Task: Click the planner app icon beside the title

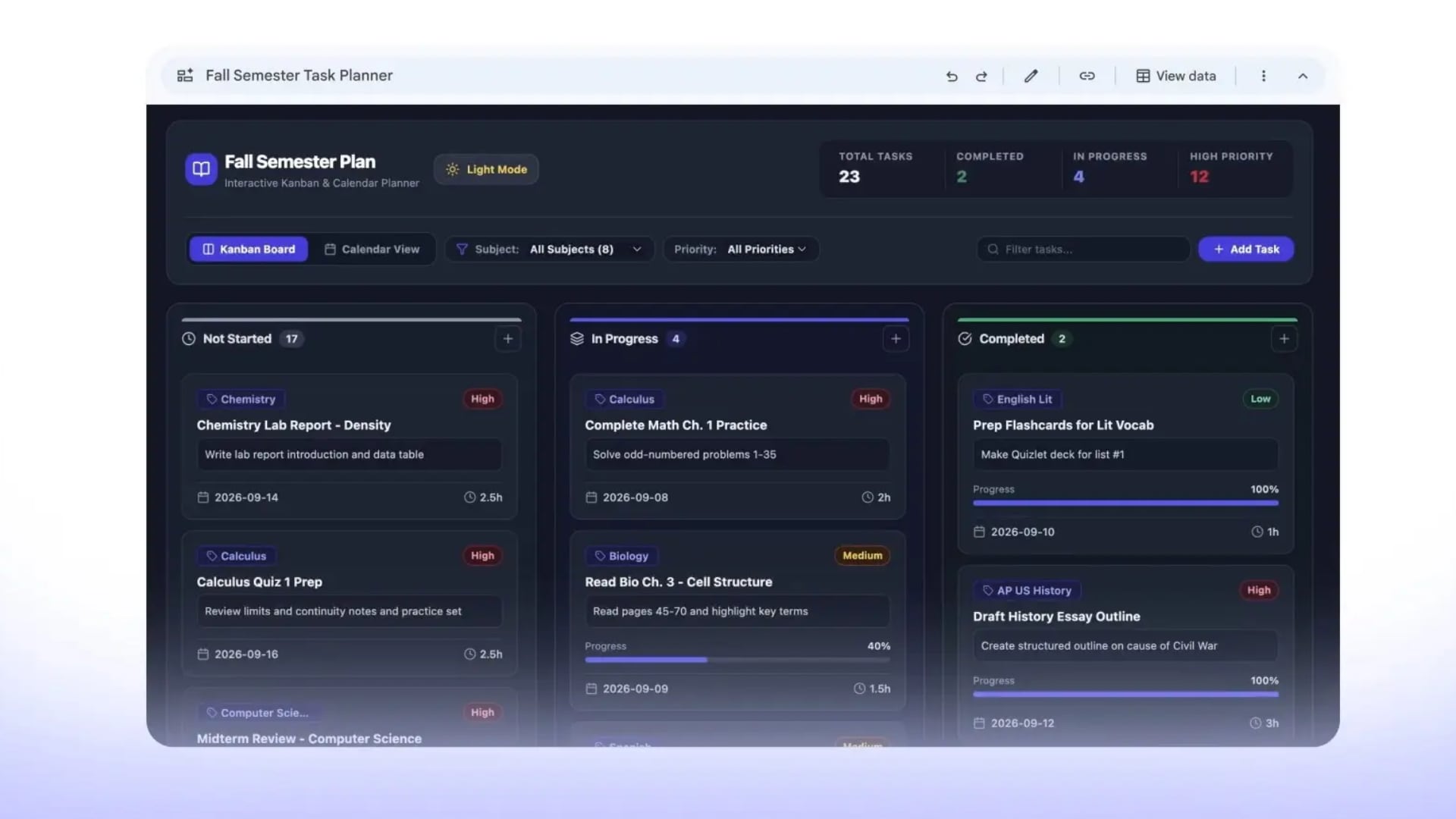Action: [185, 75]
